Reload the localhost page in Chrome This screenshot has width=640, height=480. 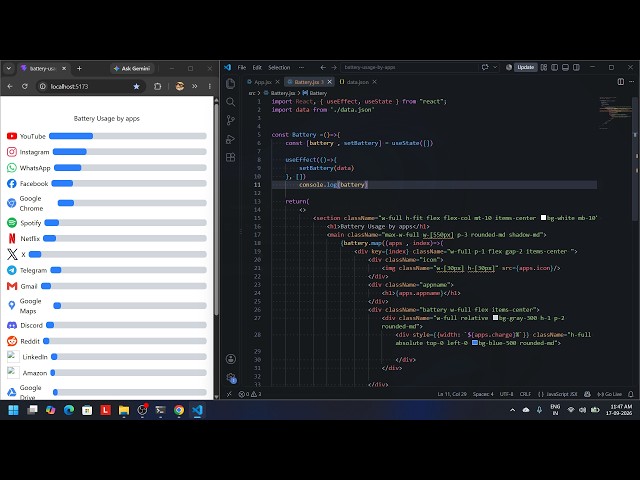(24, 87)
